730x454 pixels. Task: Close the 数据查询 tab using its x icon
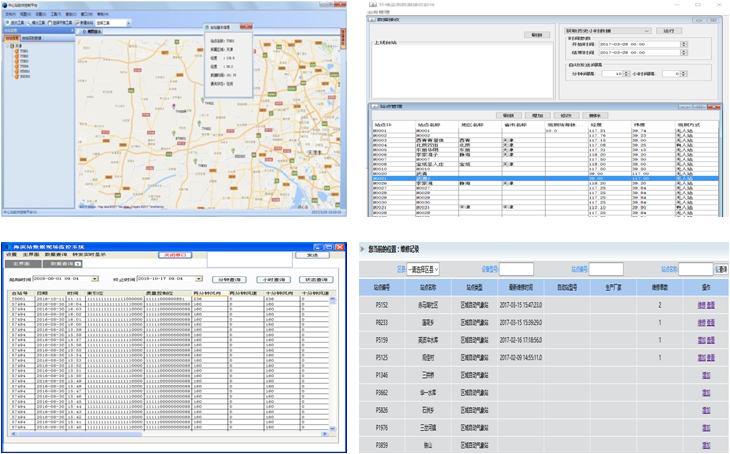coord(78,264)
